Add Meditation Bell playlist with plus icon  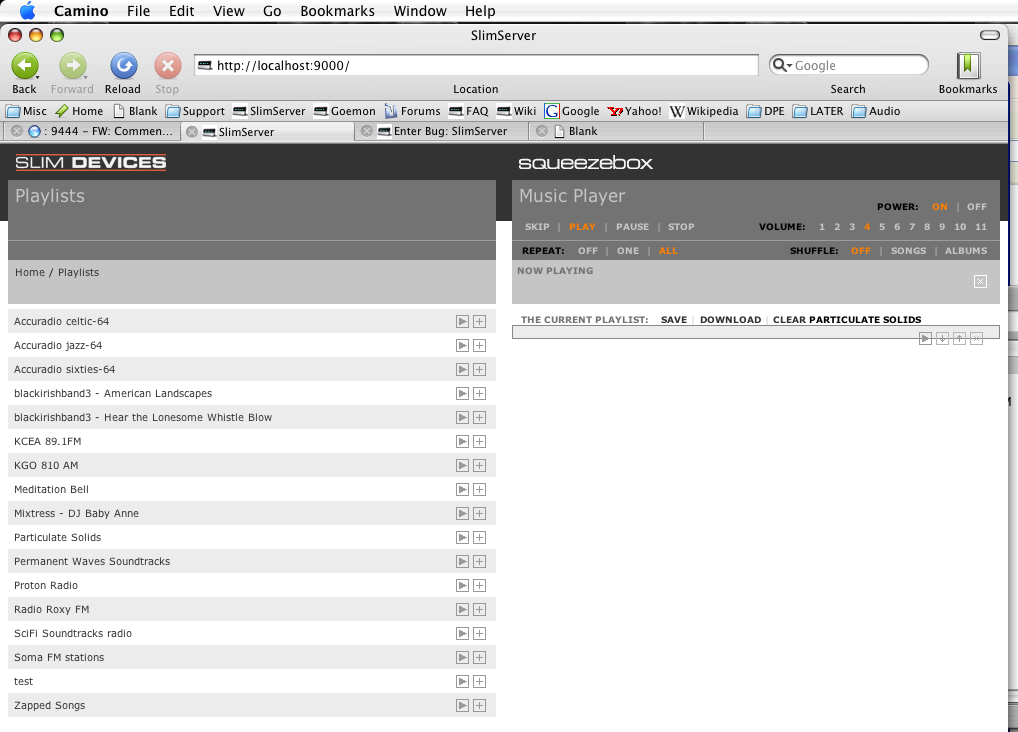(479, 490)
